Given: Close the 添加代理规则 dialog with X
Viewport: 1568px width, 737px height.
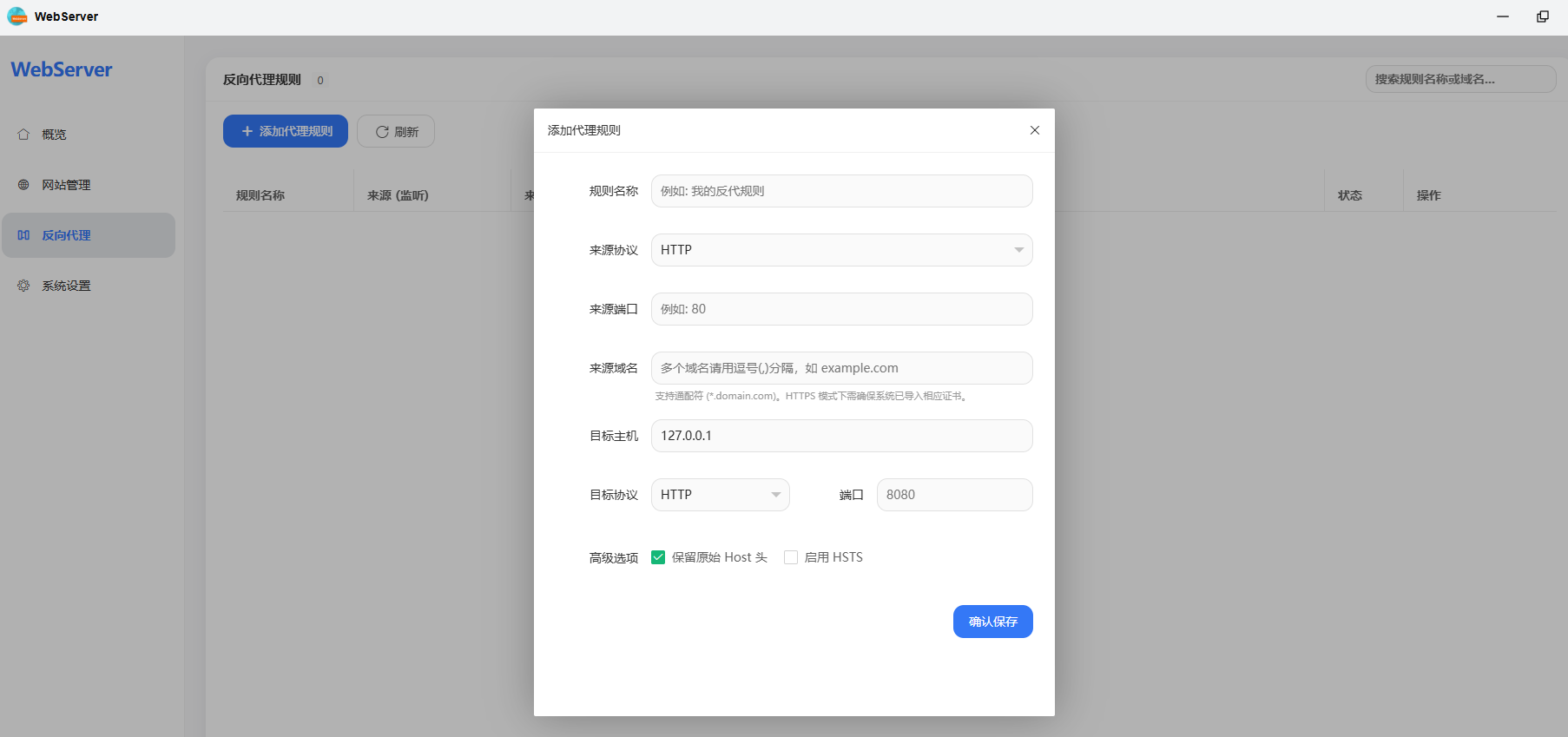Looking at the screenshot, I should pos(1034,130).
